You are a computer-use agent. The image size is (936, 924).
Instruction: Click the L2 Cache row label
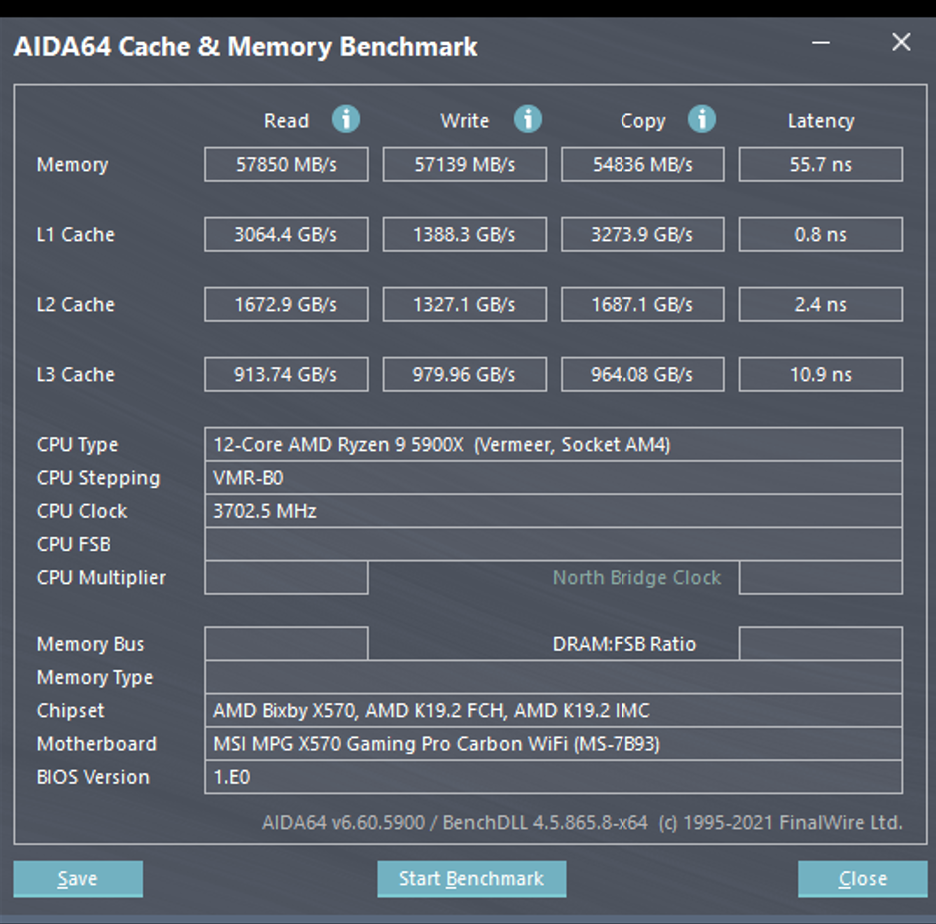pyautogui.click(x=75, y=304)
